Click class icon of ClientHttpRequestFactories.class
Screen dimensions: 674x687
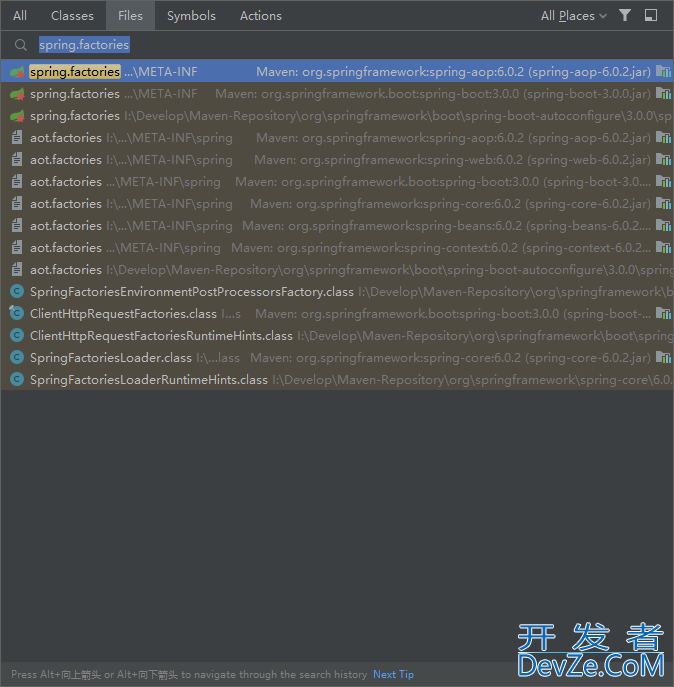tap(17, 313)
